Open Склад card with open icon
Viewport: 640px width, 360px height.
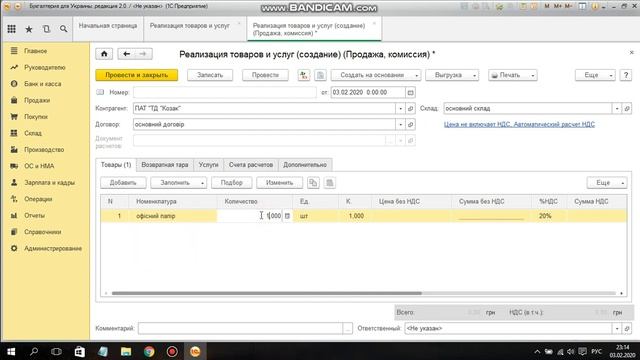627,109
